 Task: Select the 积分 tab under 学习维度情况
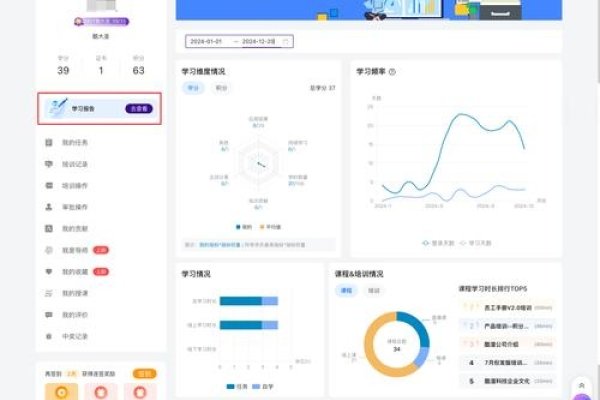[x=221, y=88]
